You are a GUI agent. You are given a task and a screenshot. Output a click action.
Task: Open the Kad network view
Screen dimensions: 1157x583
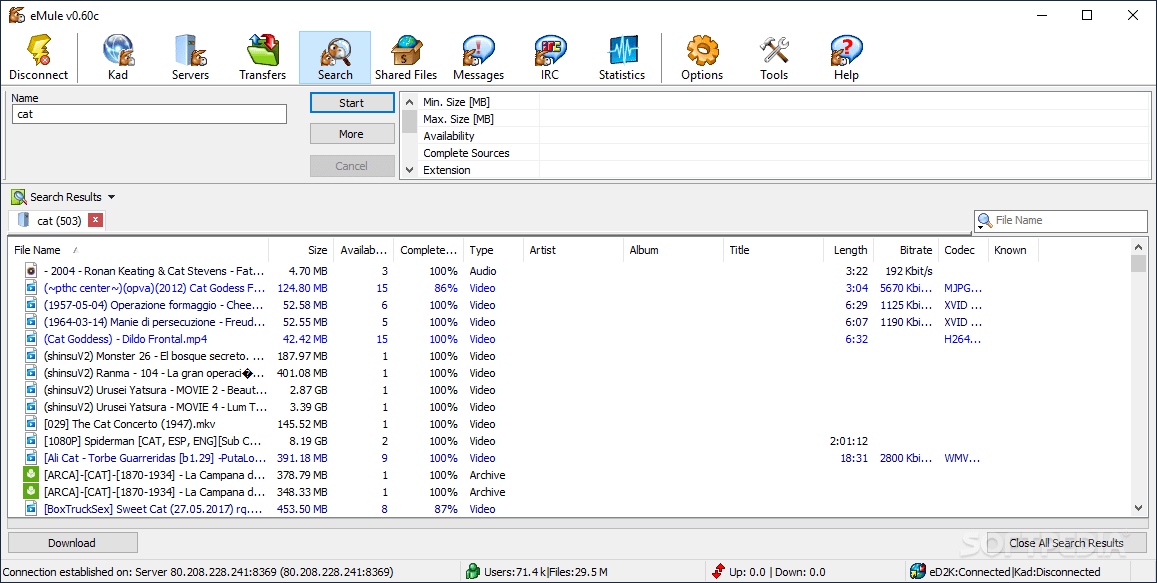[117, 58]
